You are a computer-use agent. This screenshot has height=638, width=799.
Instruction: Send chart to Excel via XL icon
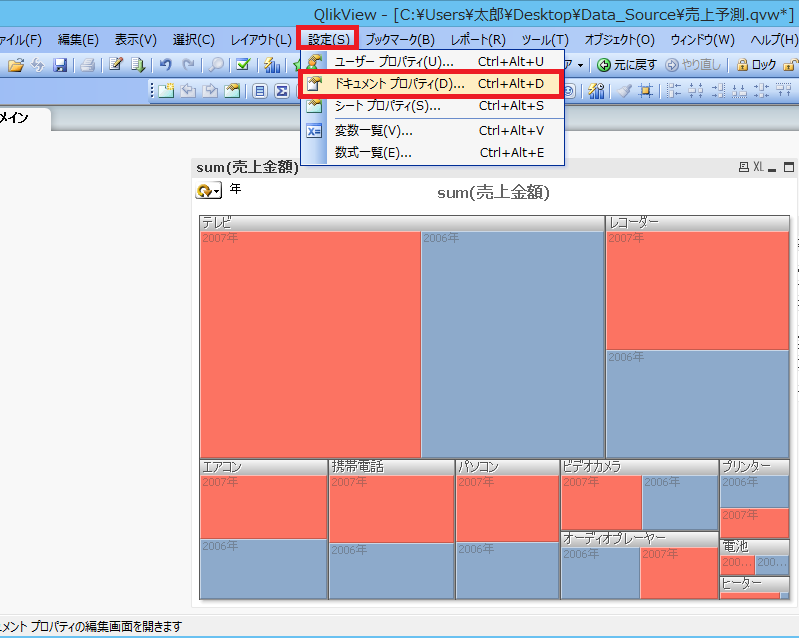tap(758, 167)
